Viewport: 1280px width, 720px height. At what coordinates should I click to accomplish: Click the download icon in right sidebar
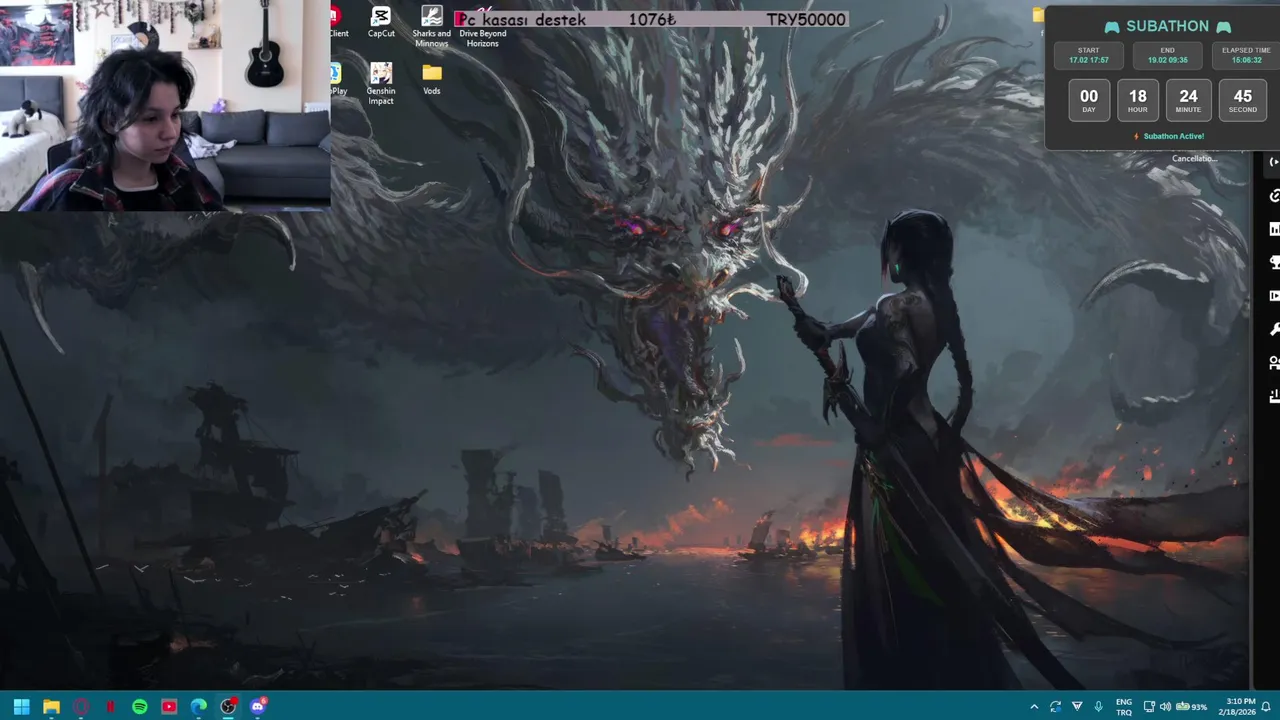1274,396
